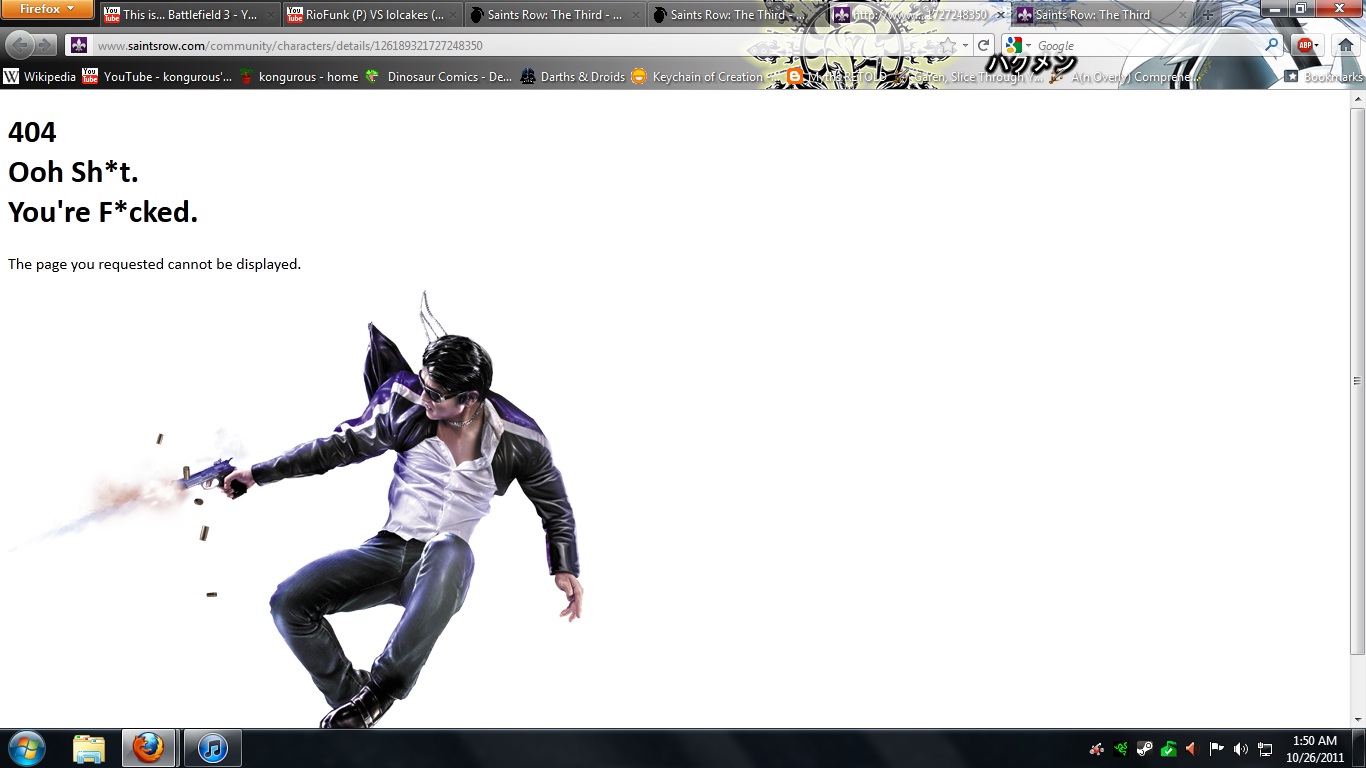Open the Dinosaur Comics bookmark
This screenshot has width=1366, height=768.
click(x=440, y=76)
